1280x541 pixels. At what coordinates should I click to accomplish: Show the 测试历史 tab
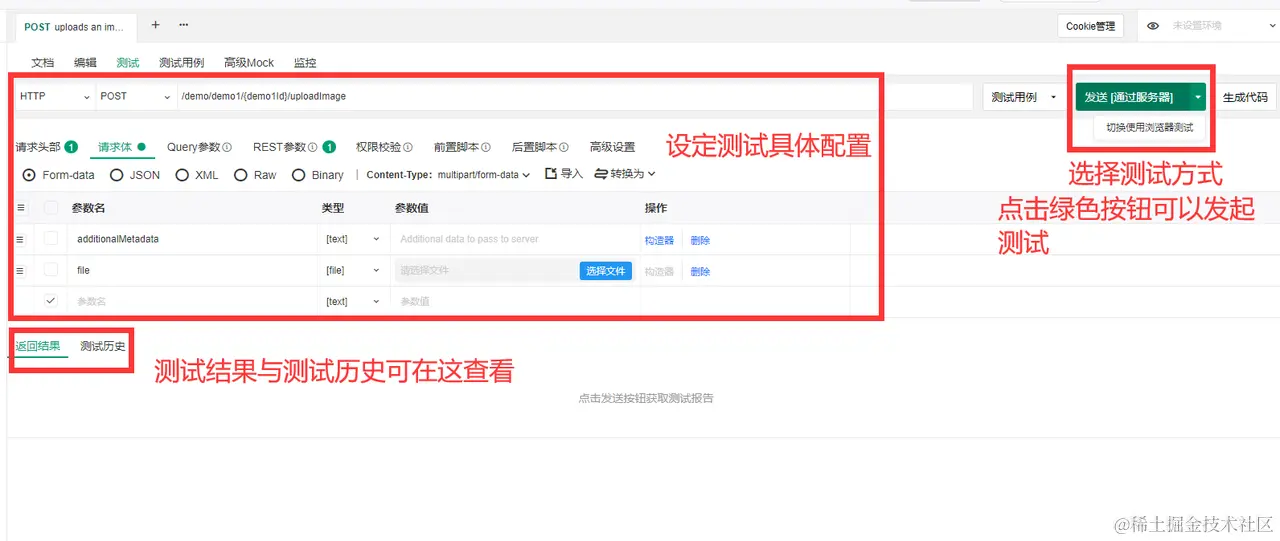(103, 346)
